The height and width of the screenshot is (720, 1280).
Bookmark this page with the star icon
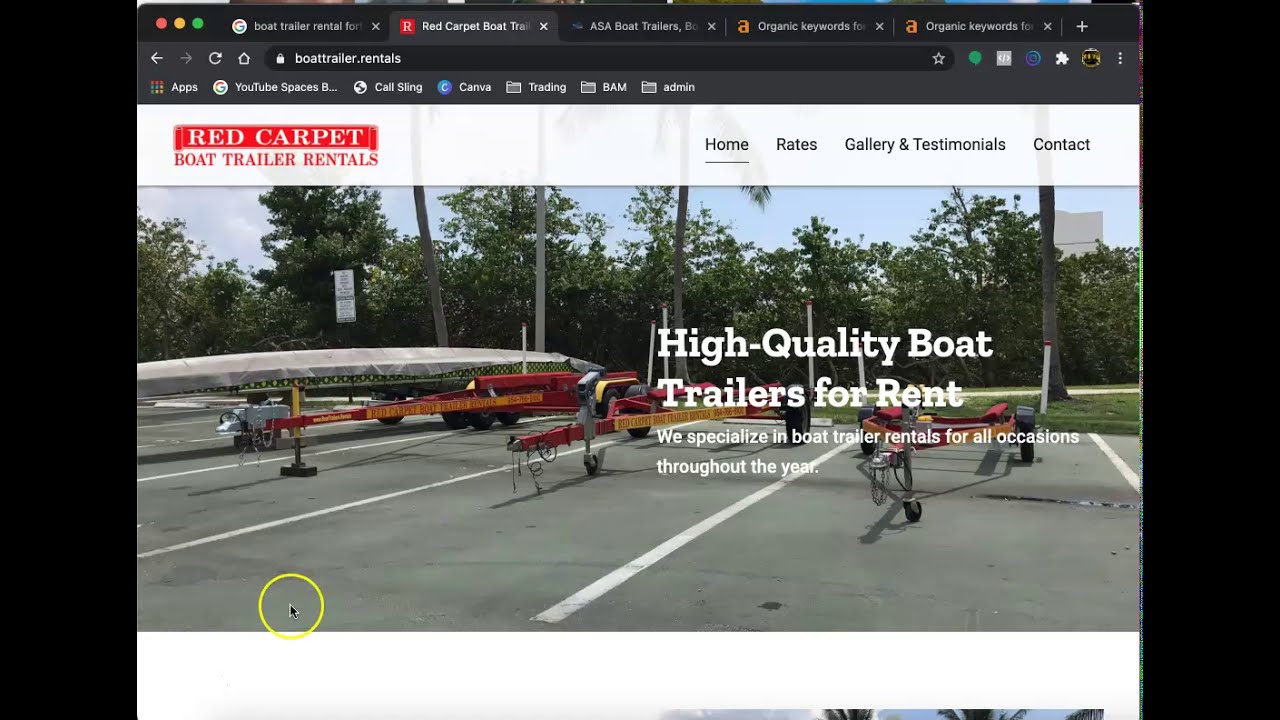(x=938, y=58)
